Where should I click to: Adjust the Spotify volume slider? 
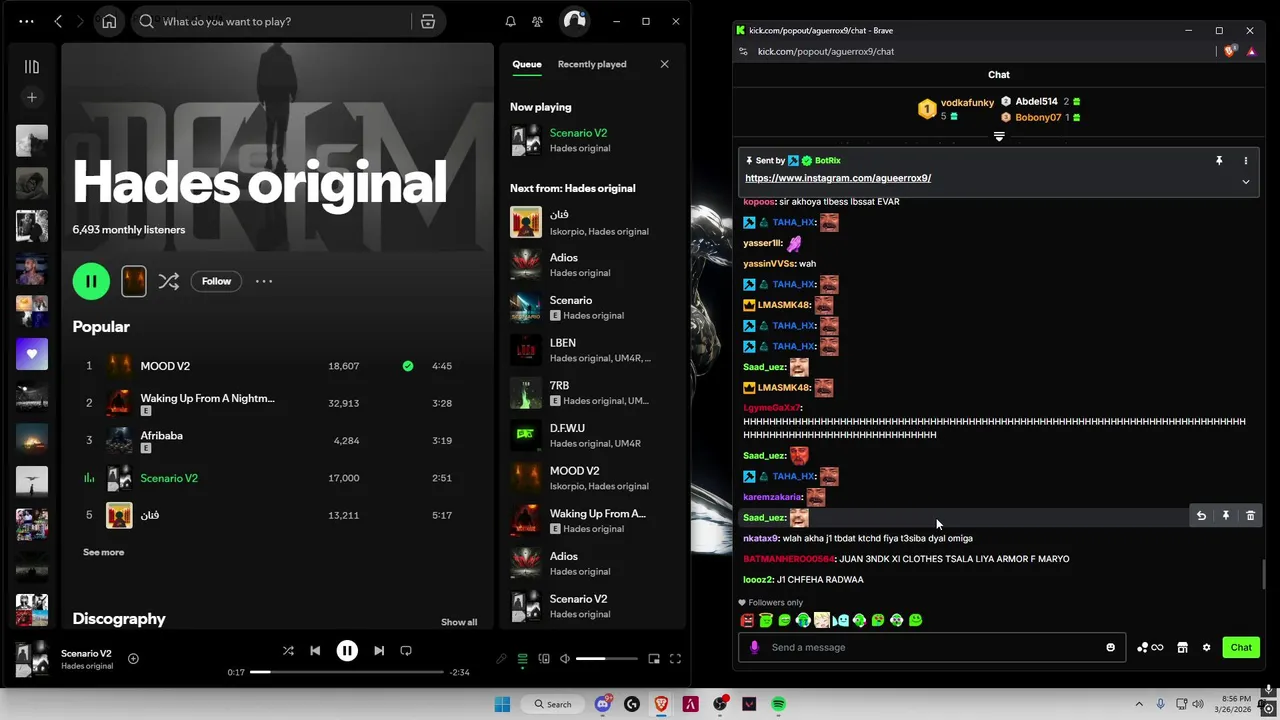point(606,659)
